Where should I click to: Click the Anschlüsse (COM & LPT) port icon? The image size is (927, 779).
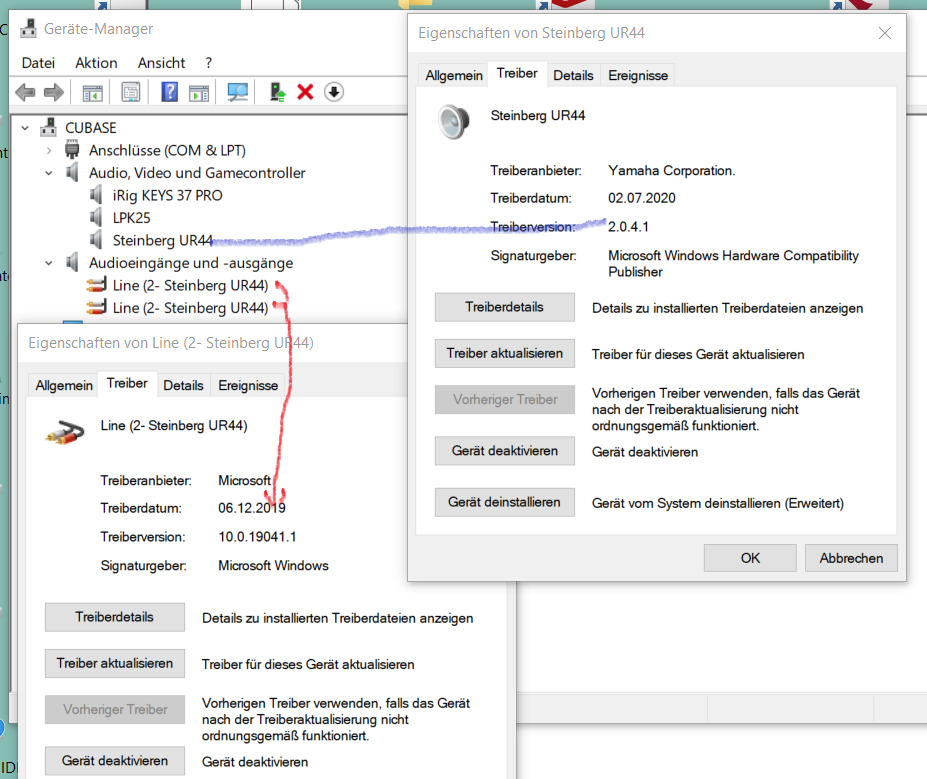[x=72, y=150]
